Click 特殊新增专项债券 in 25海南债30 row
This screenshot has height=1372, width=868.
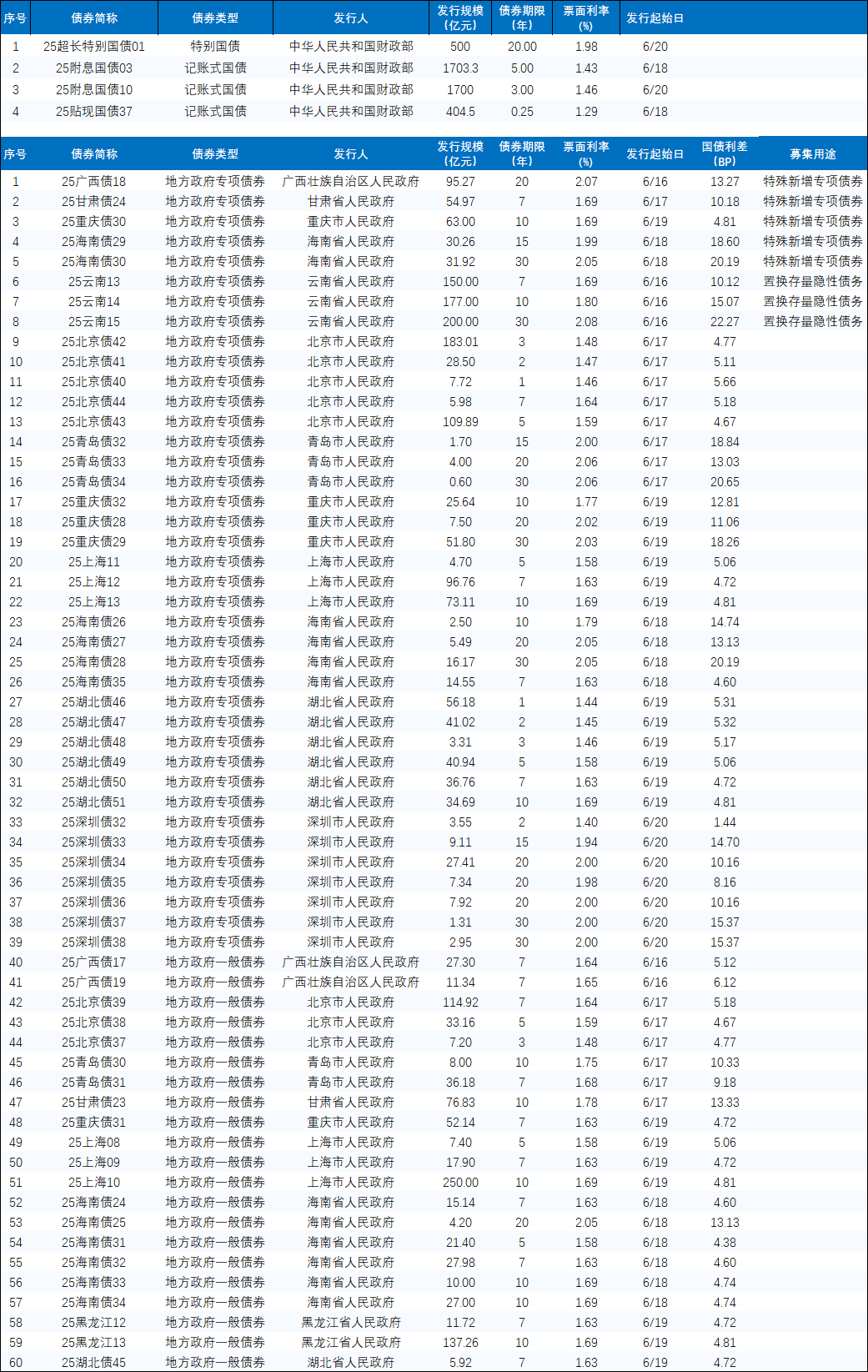coord(813,262)
